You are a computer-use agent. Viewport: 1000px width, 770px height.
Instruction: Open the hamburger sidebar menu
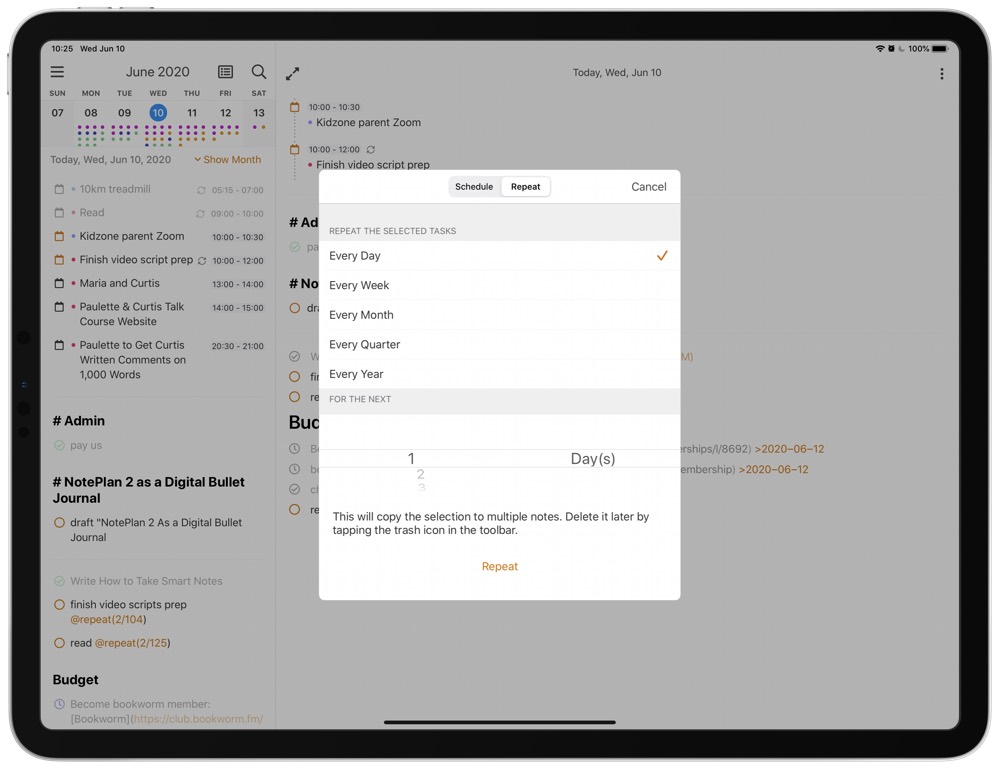coord(57,72)
